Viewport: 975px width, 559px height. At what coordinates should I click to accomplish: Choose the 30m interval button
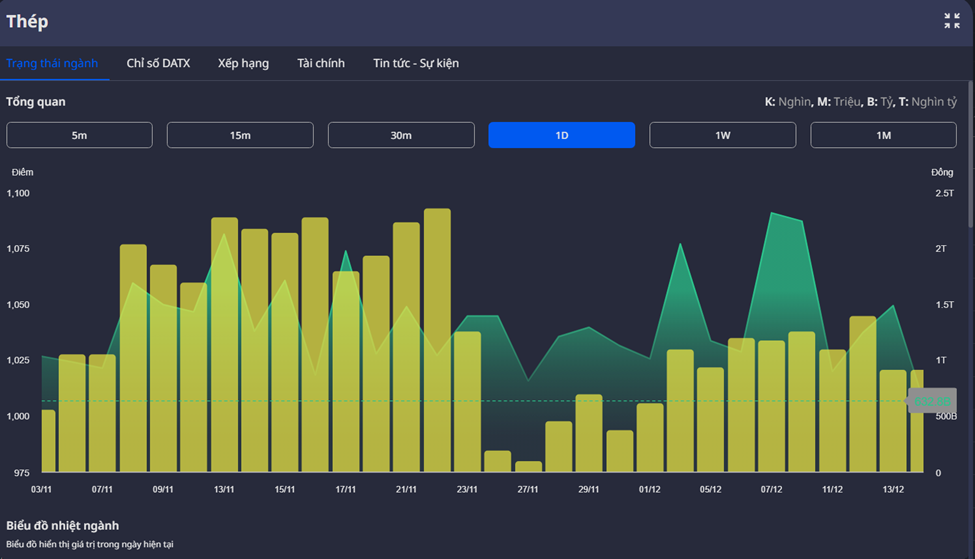tap(401, 135)
